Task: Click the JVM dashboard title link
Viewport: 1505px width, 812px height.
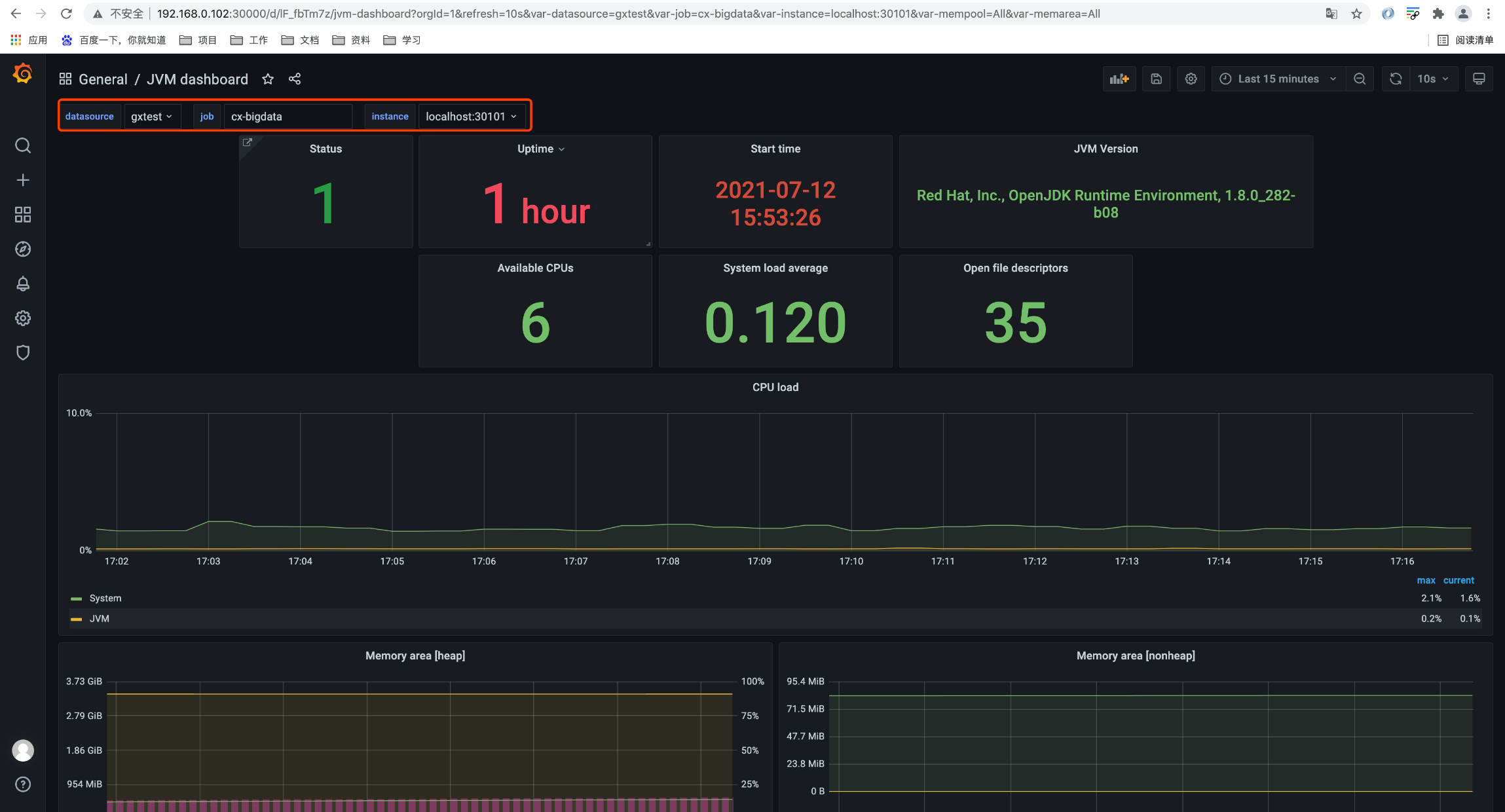Action: [x=197, y=79]
